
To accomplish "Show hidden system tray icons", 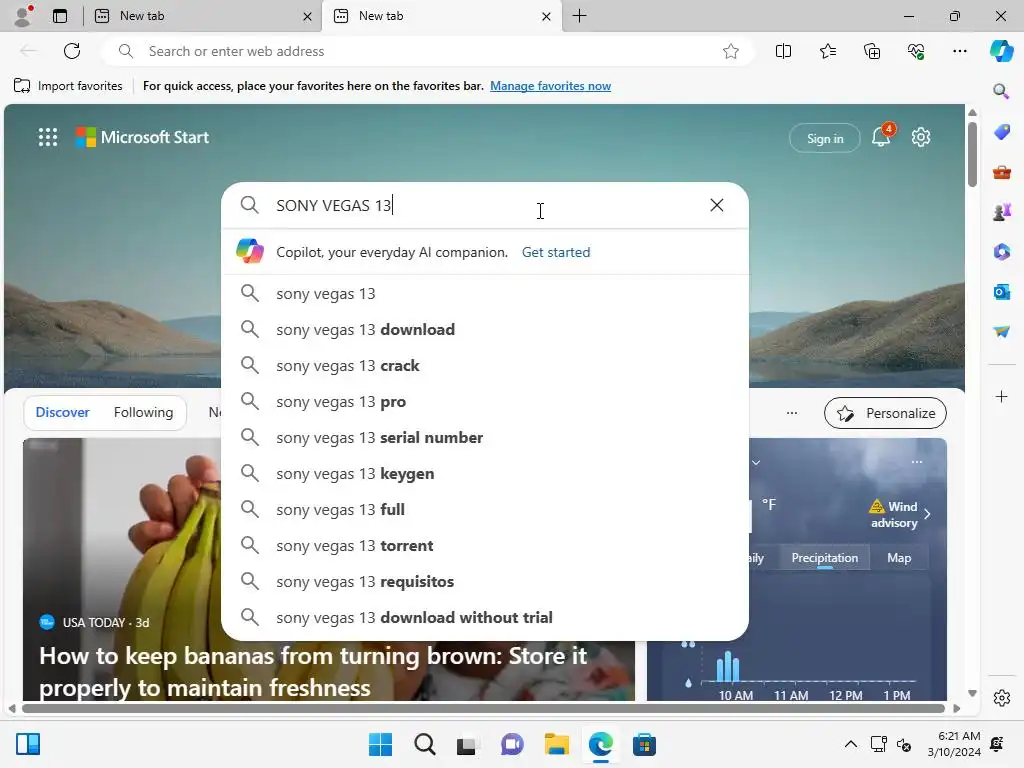I will pos(850,744).
